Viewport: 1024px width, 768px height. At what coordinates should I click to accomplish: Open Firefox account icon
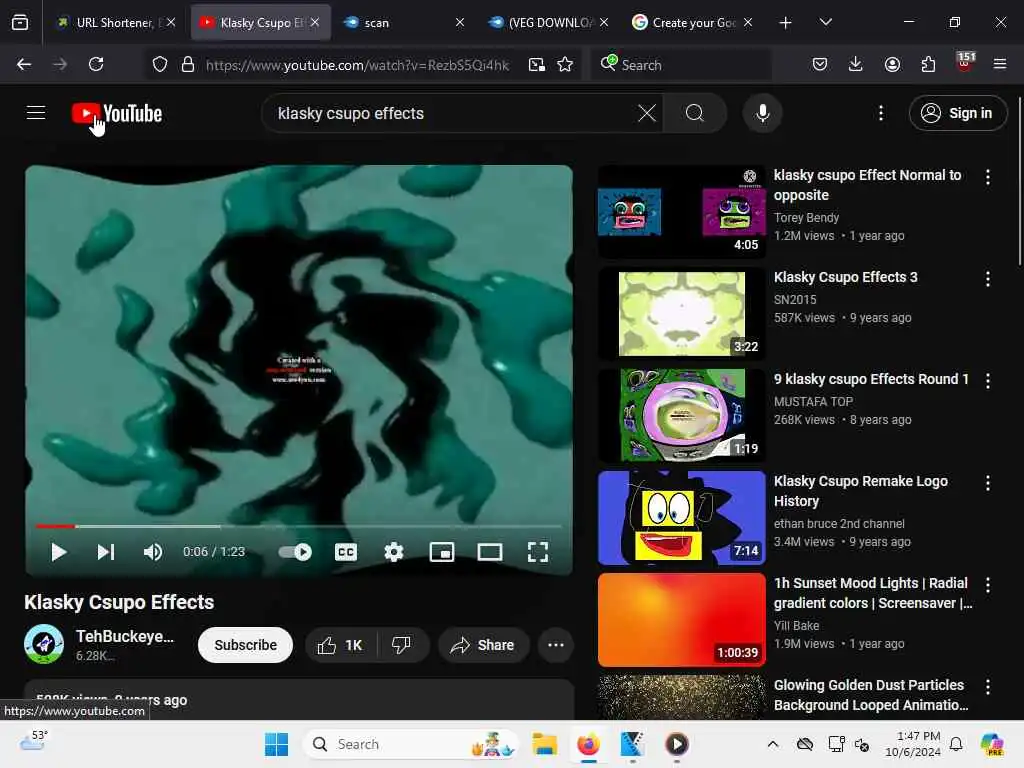892,64
